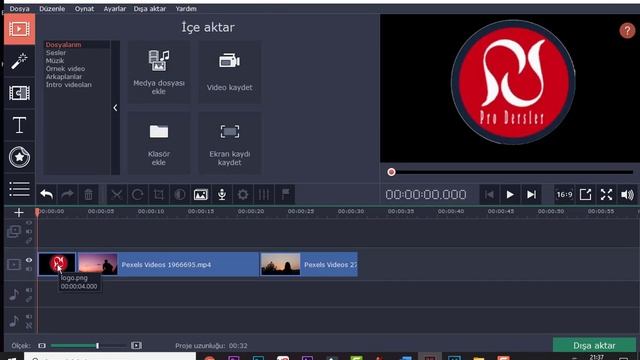Mute the main video track
Image resolution: width=640 pixels, height=360 pixels.
pos(29,269)
